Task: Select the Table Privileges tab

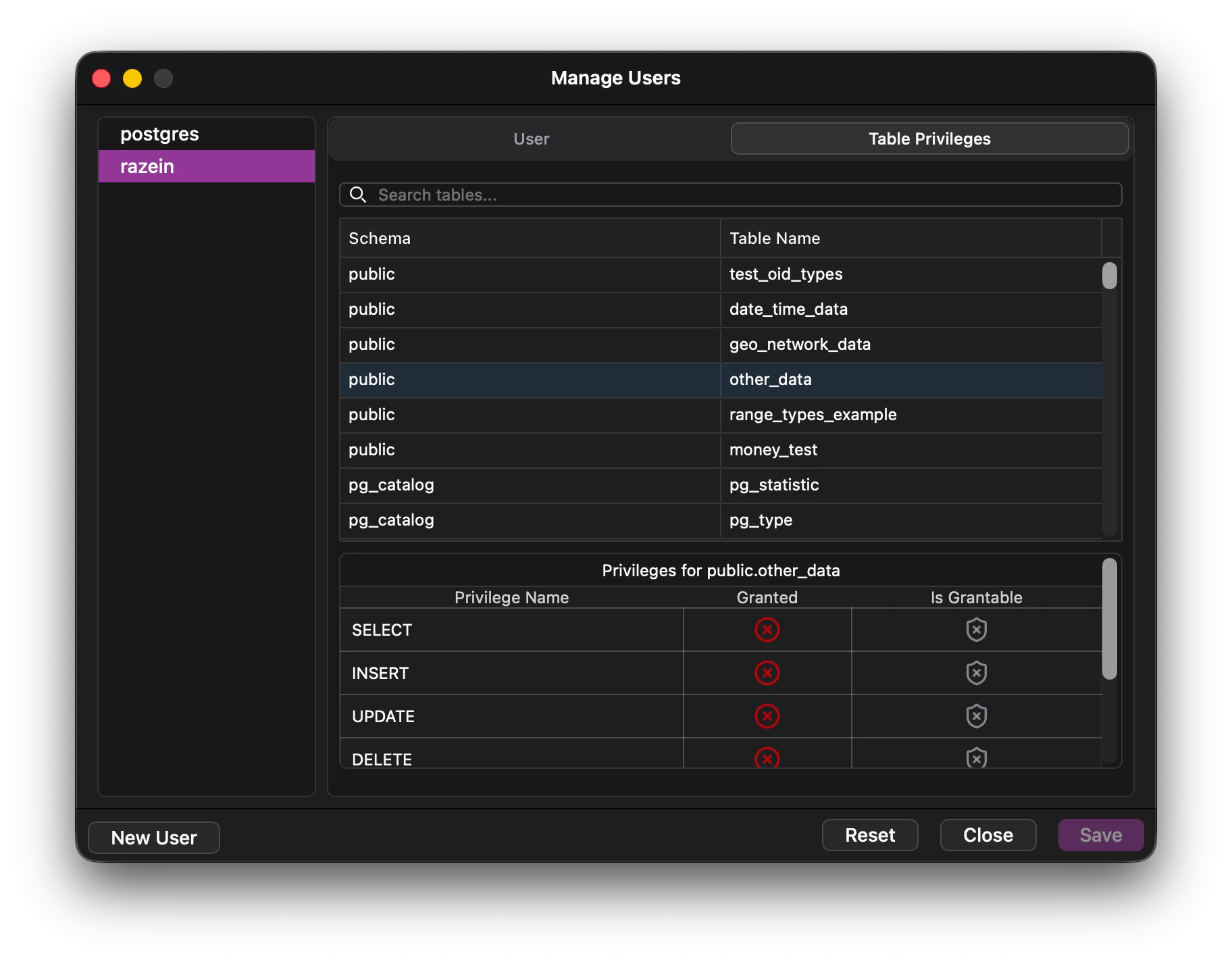Action: coord(929,139)
